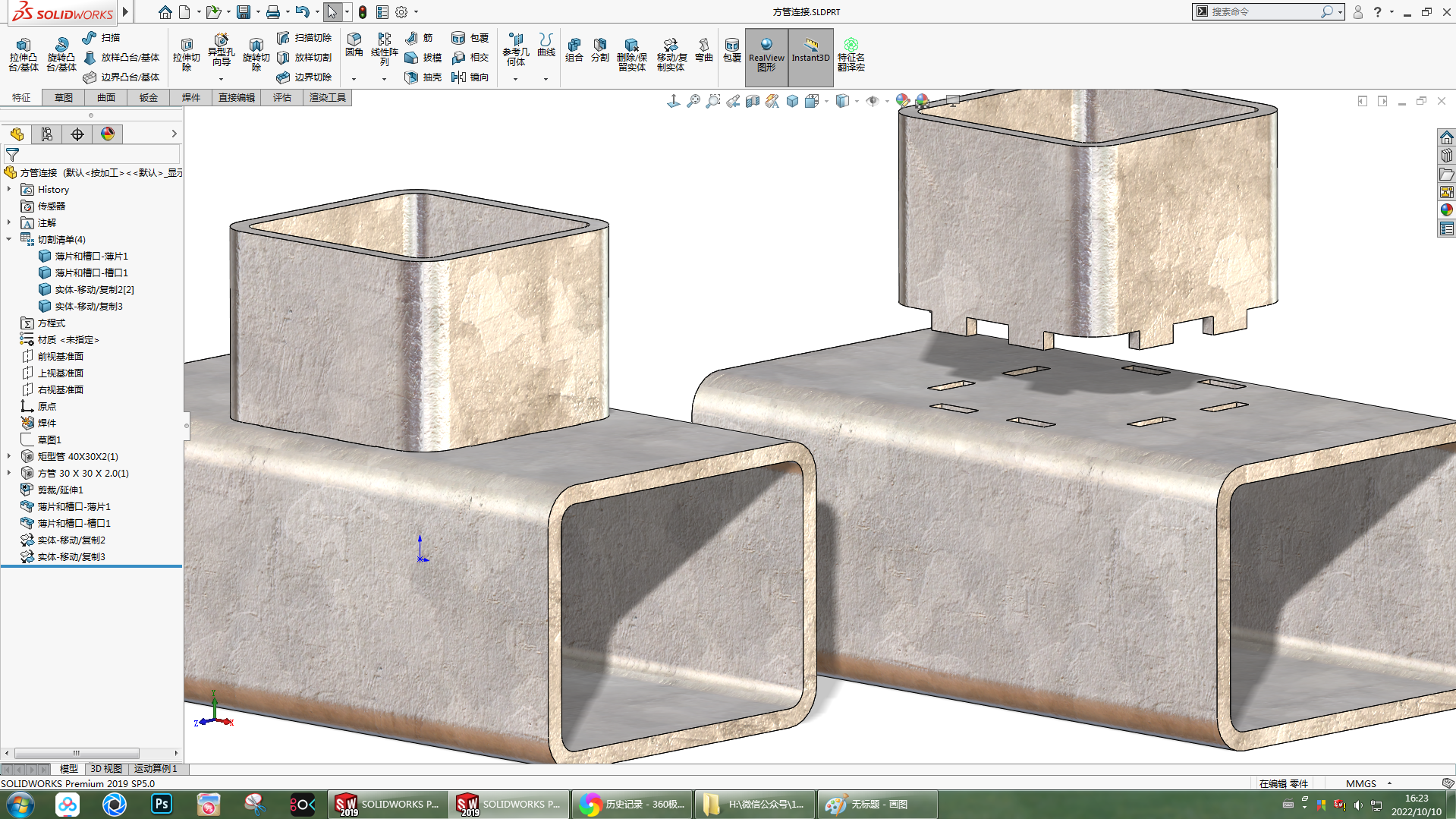The width and height of the screenshot is (1456, 819).
Task: Click the 镜向 mirror tool
Action: 470,77
